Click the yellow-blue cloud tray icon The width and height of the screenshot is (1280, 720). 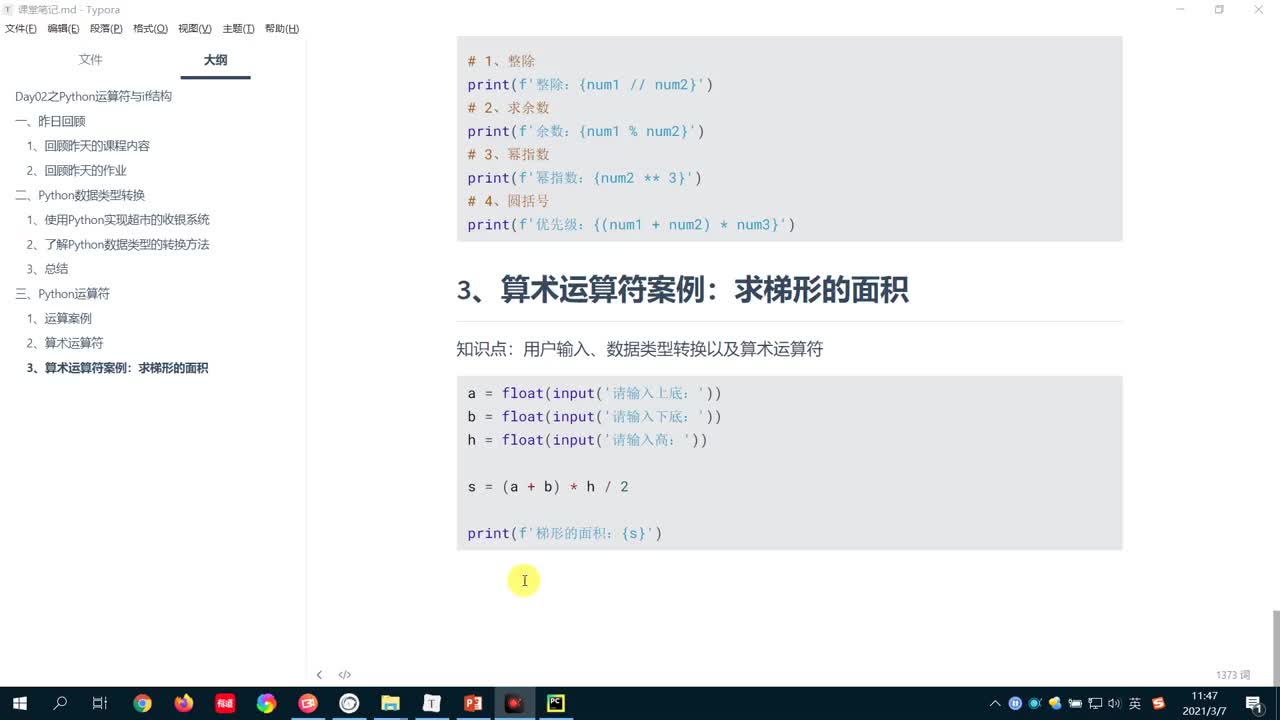1055,703
